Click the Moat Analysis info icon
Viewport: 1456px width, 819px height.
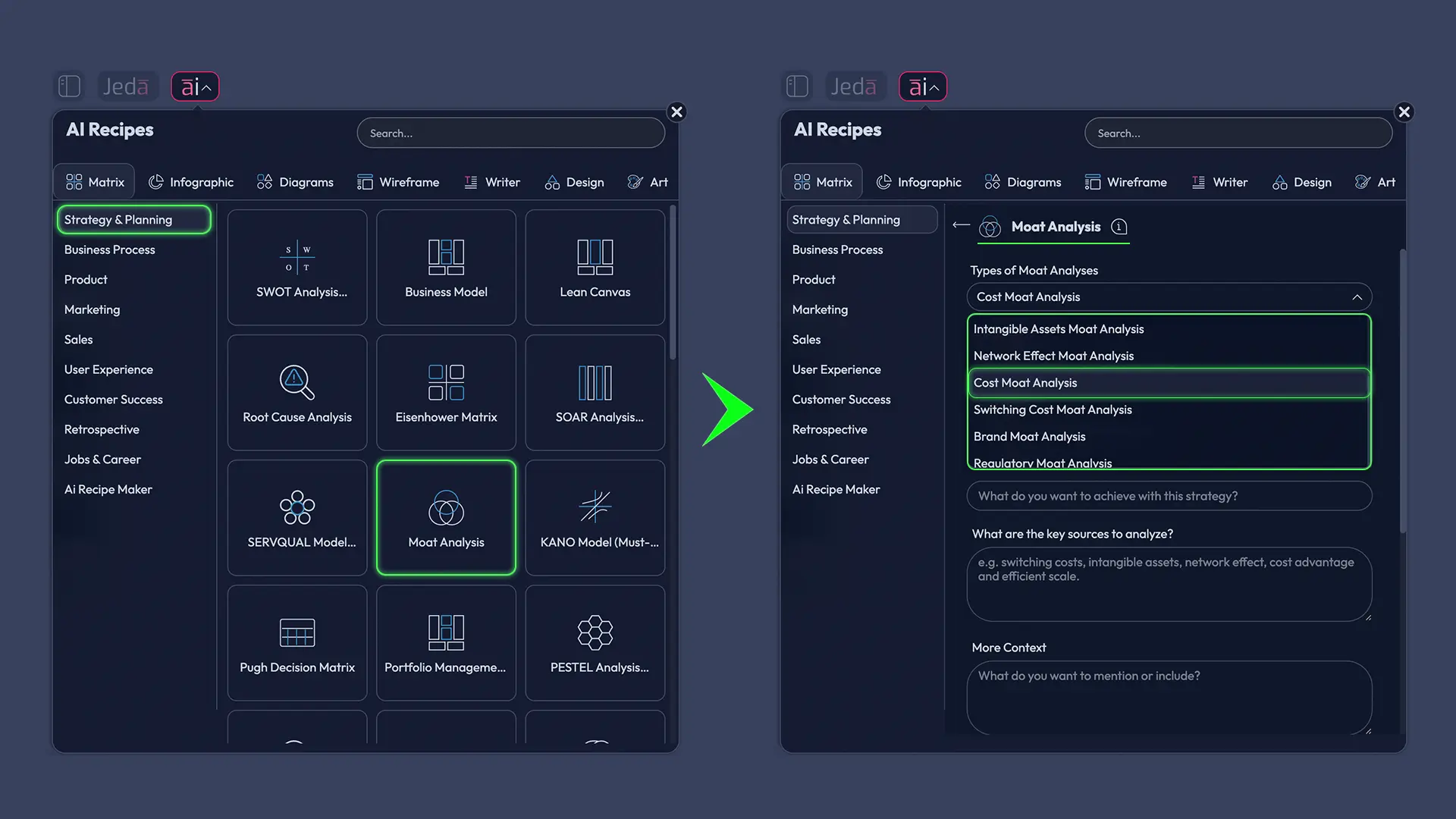[x=1119, y=226]
